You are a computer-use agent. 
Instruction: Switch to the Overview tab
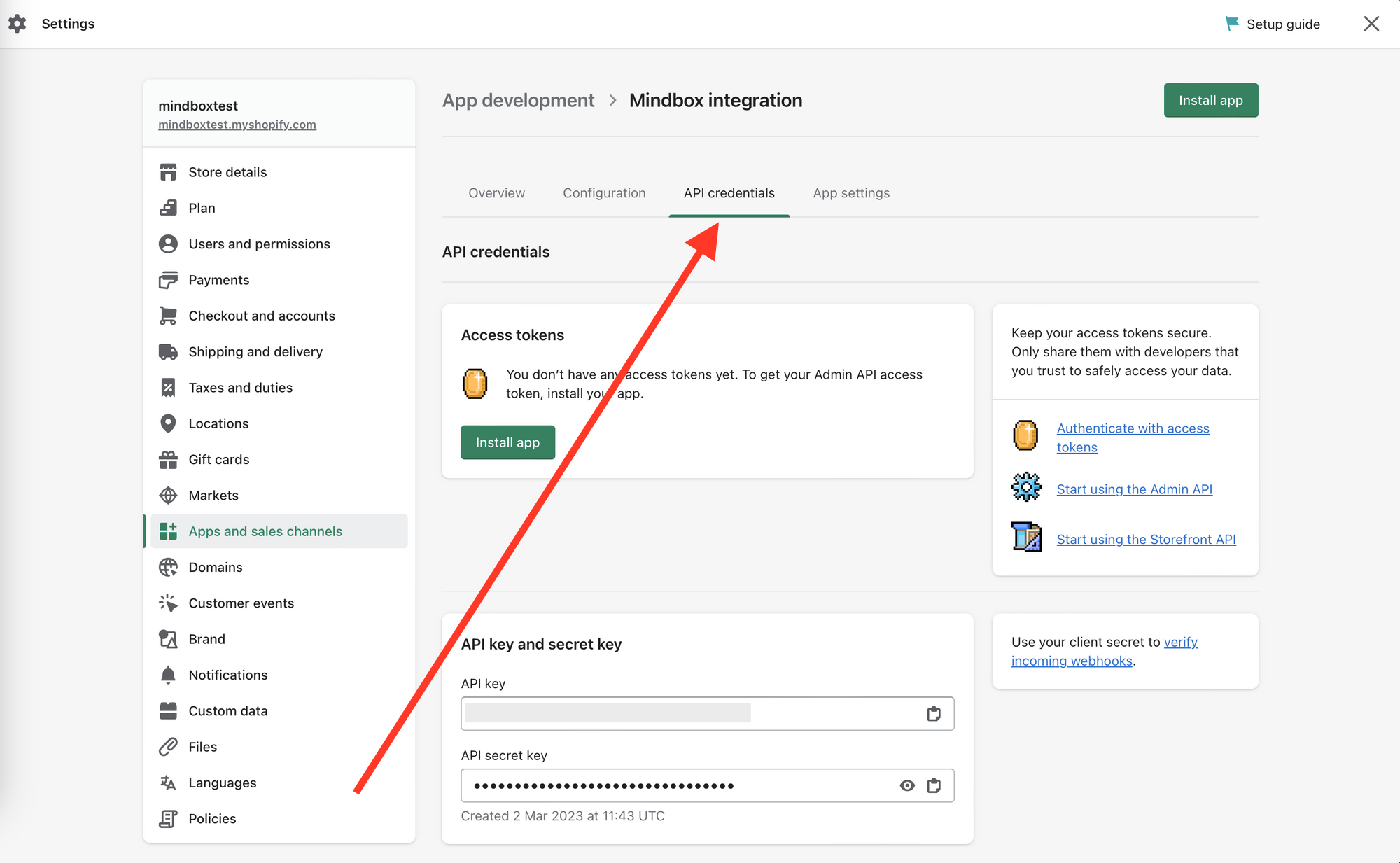pyautogui.click(x=496, y=193)
